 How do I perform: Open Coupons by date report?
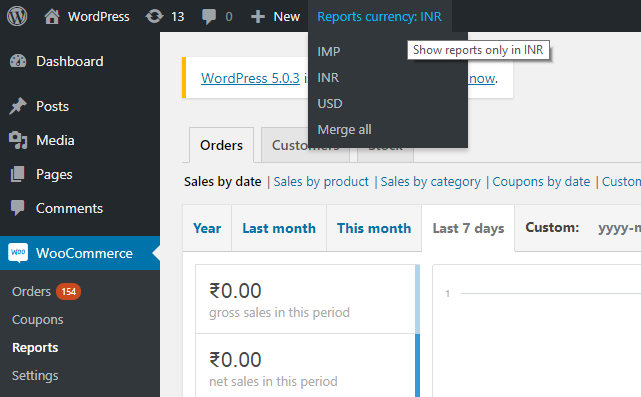coord(541,182)
